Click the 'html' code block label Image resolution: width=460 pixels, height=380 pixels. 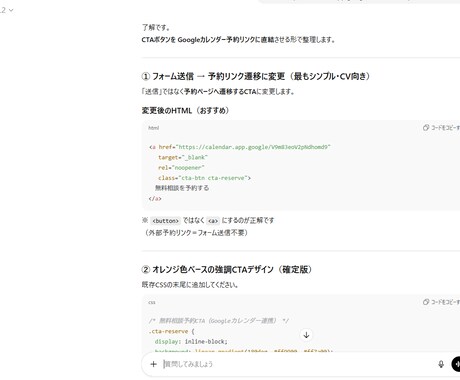(154, 128)
